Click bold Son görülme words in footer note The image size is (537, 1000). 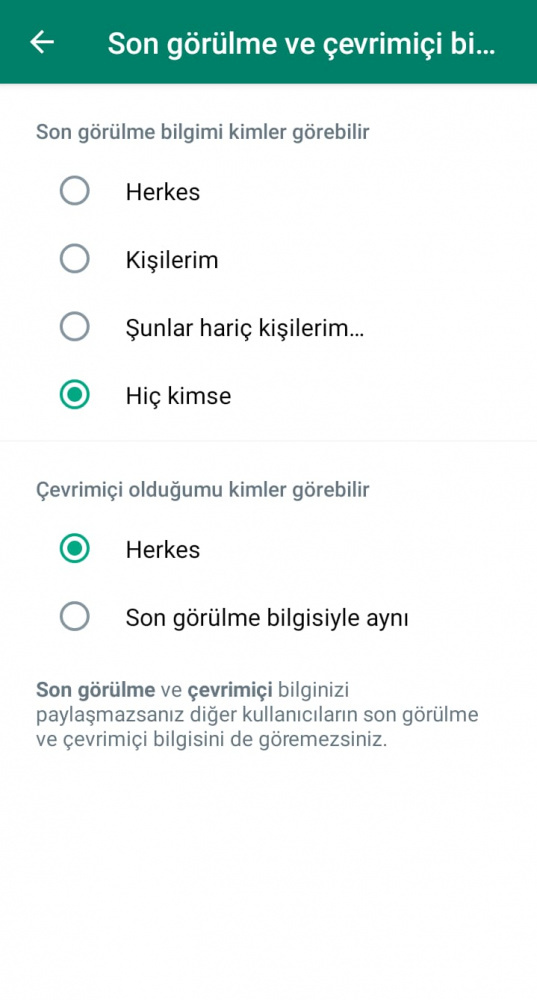(96, 690)
